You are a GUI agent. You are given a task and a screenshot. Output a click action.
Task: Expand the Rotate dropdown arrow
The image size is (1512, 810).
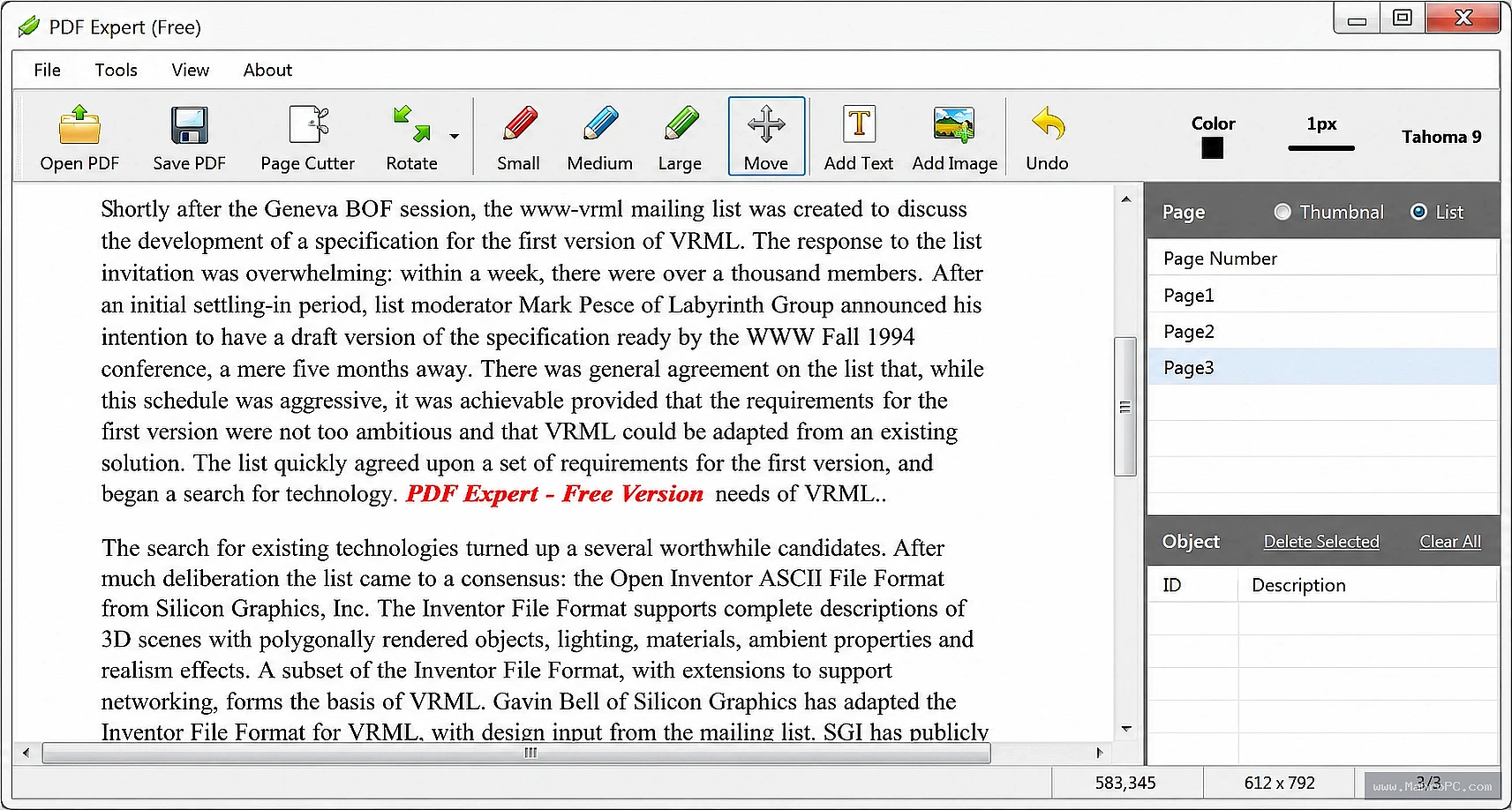pos(454,136)
